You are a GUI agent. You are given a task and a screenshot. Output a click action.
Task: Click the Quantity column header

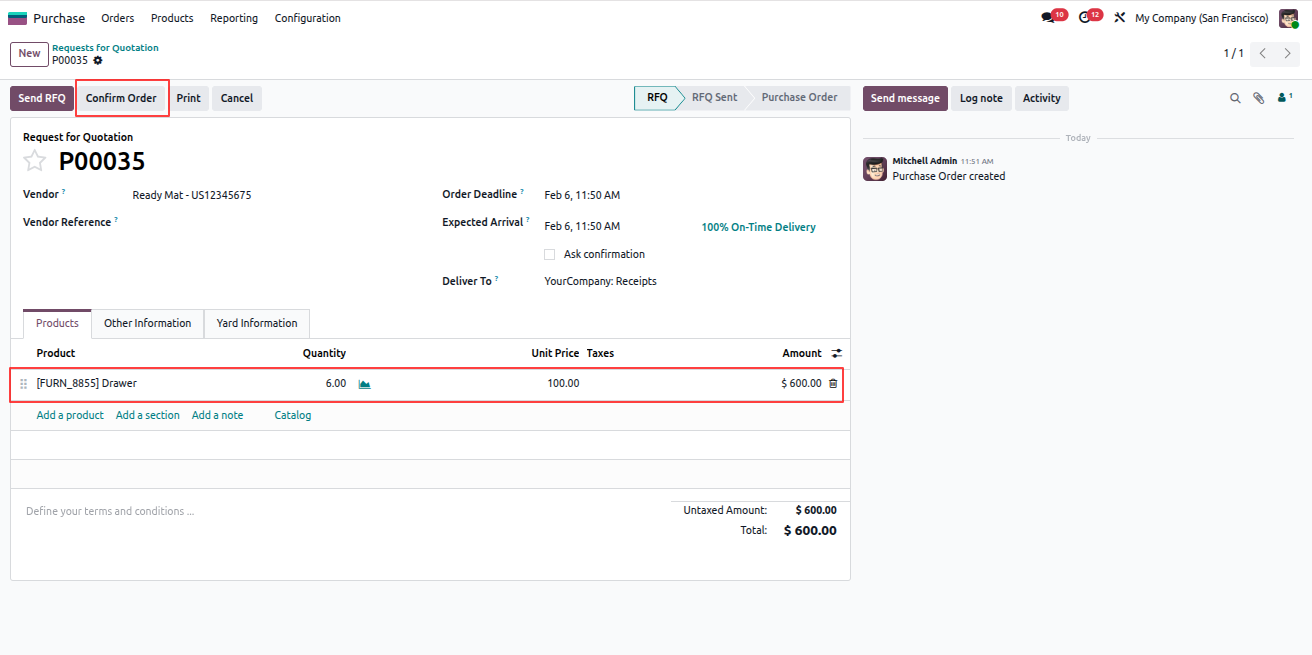[324, 353]
